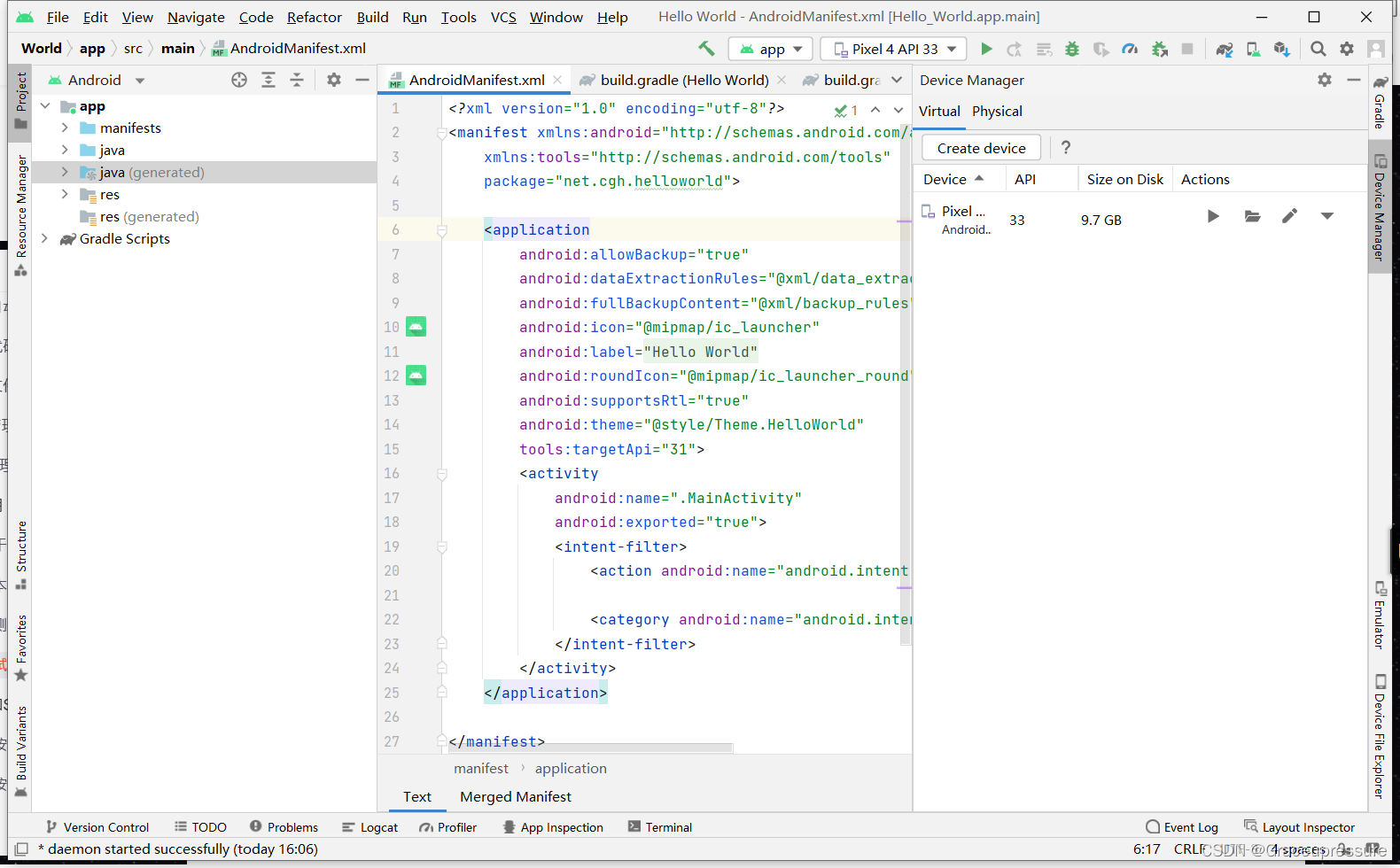The width and height of the screenshot is (1400, 868).
Task: Open the Pixel device actions dropdown arrow
Action: coord(1327,216)
